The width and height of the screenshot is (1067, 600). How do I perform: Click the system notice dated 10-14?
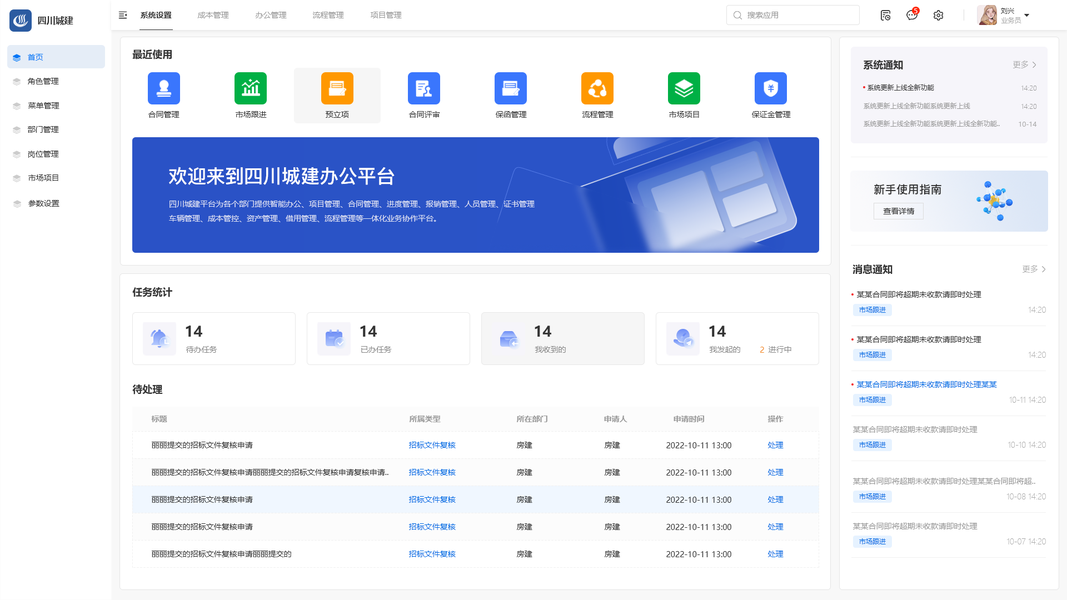[950, 124]
